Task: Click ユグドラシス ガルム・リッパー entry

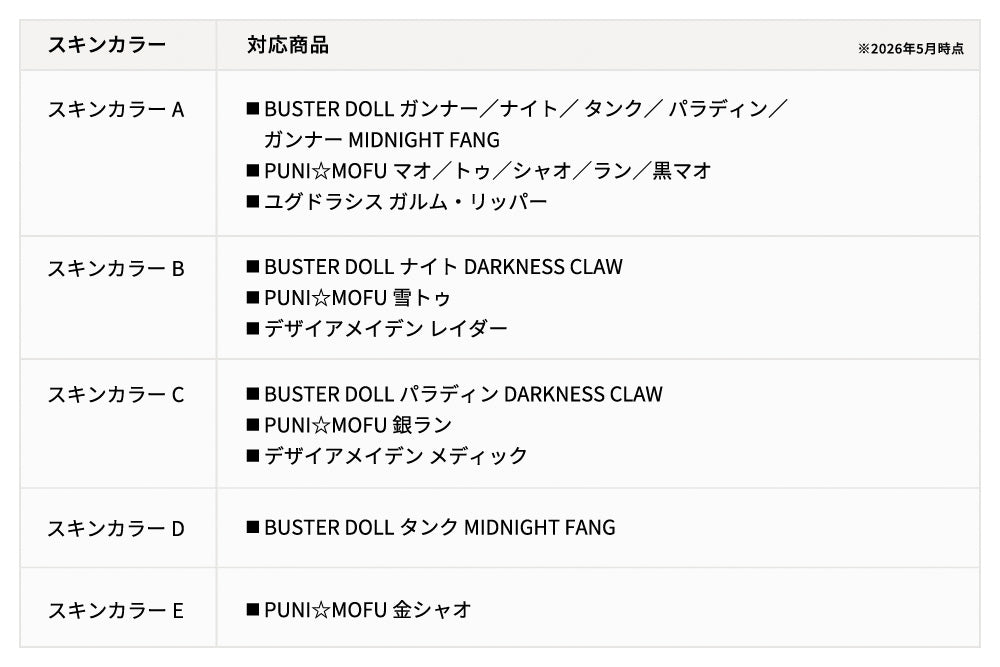Action: pos(397,202)
